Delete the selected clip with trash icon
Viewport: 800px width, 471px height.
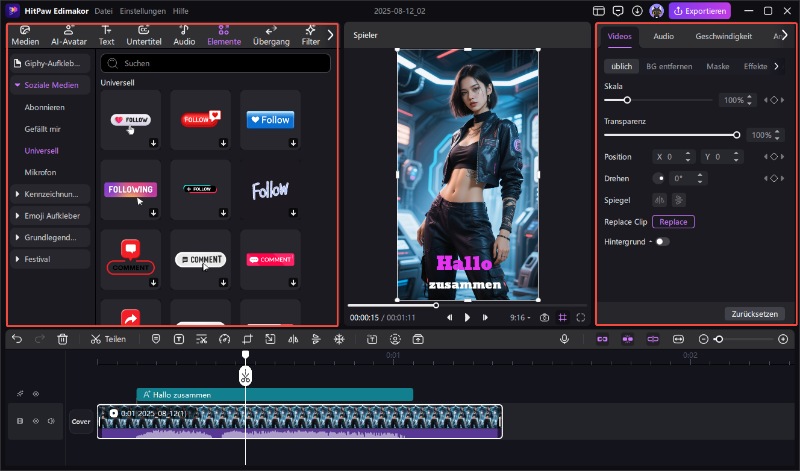(x=62, y=339)
